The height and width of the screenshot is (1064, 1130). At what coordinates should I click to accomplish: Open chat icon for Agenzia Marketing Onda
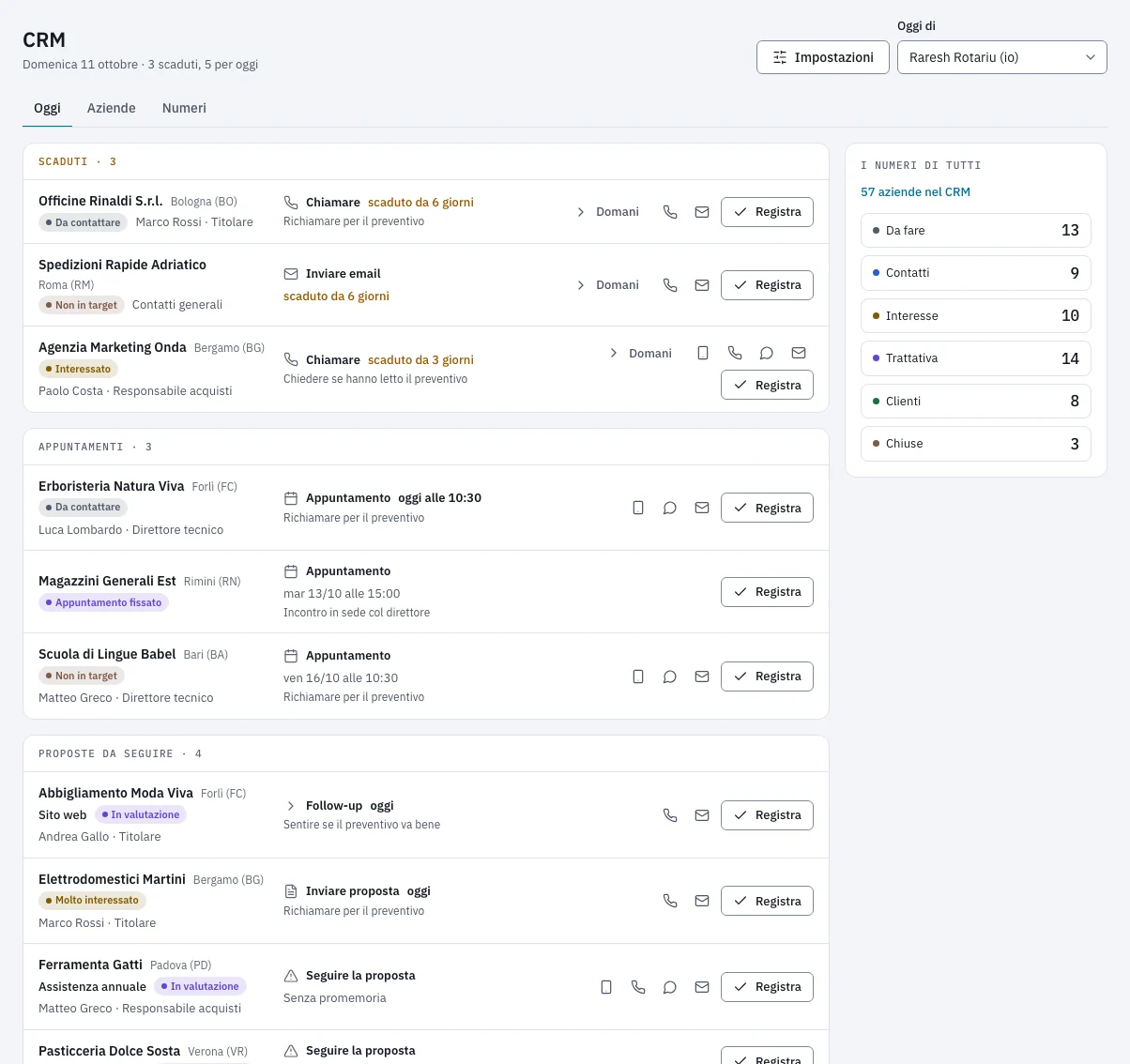click(x=767, y=354)
